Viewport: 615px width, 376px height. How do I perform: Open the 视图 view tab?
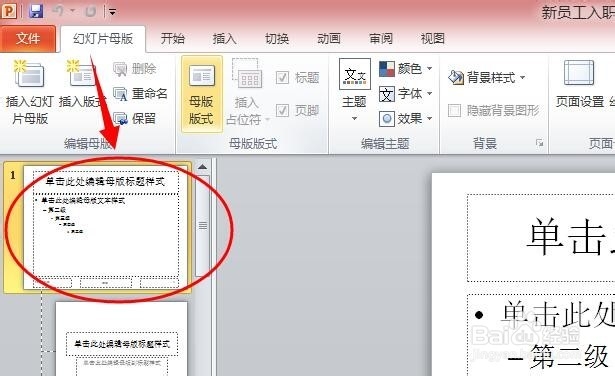pyautogui.click(x=433, y=38)
